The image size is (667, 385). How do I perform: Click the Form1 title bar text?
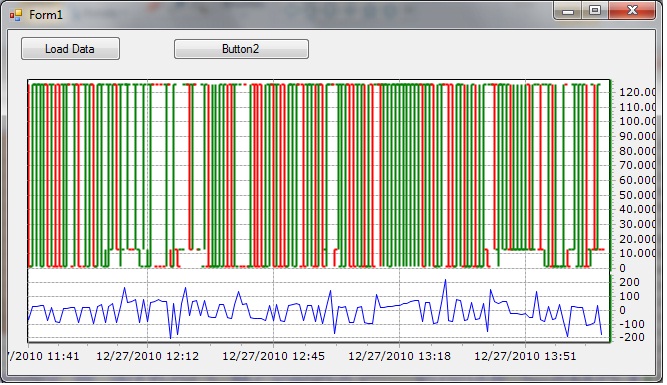46,15
